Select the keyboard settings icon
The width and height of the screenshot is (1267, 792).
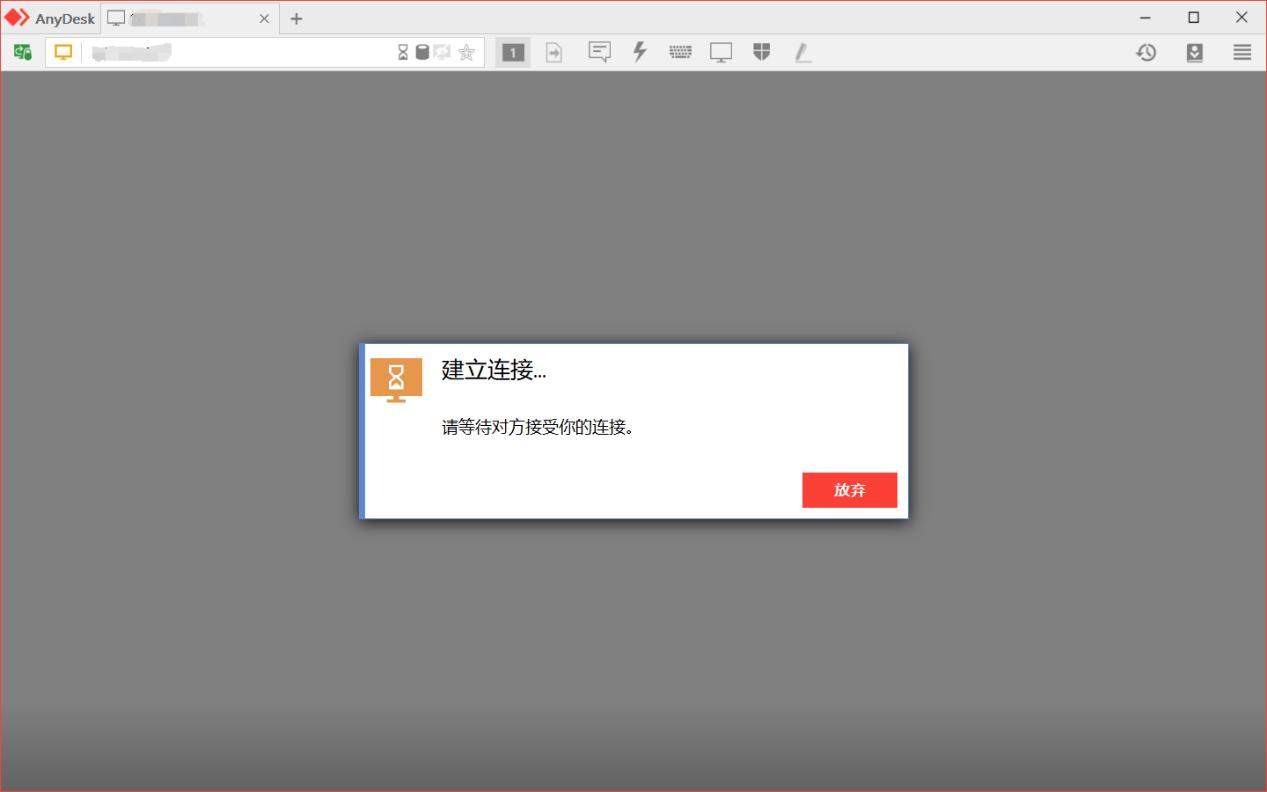(x=681, y=52)
